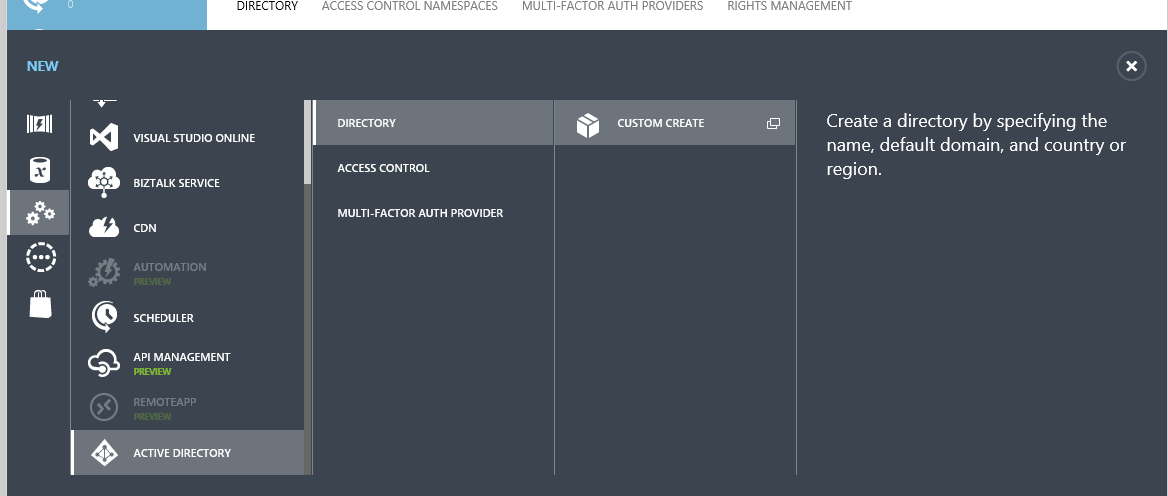The image size is (1168, 496).
Task: Click the sync icon in blue header
Action: coord(35,6)
